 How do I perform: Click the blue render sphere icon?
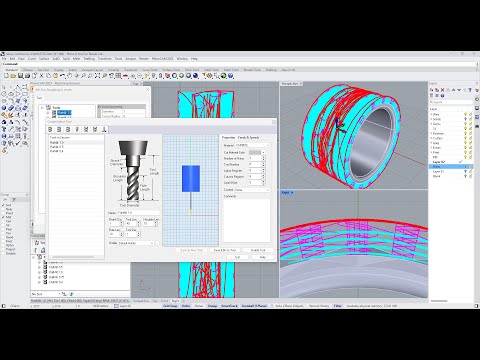[x=196, y=76]
